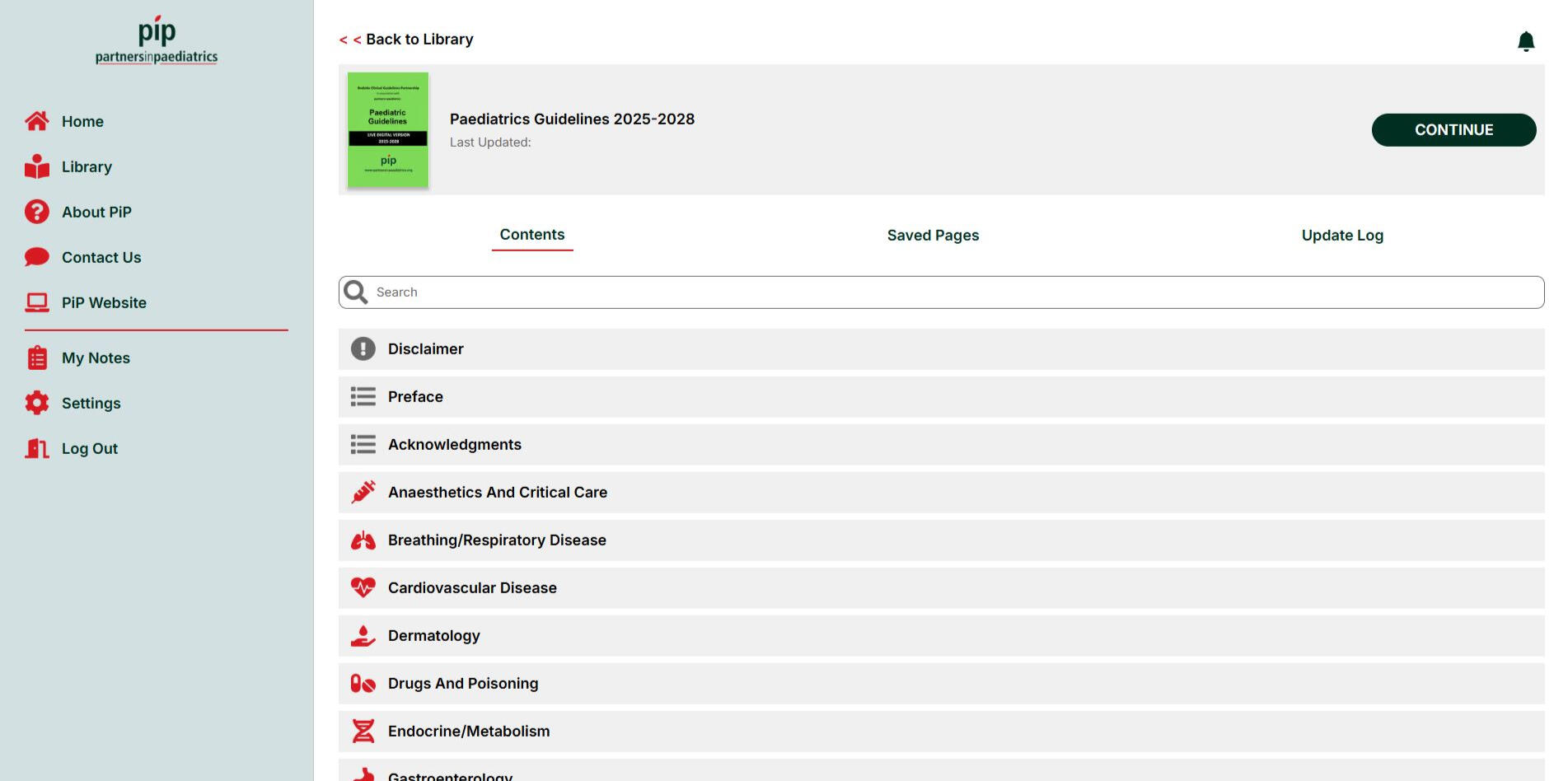Click the Disclaimer alert icon
The width and height of the screenshot is (1568, 781).
[363, 348]
